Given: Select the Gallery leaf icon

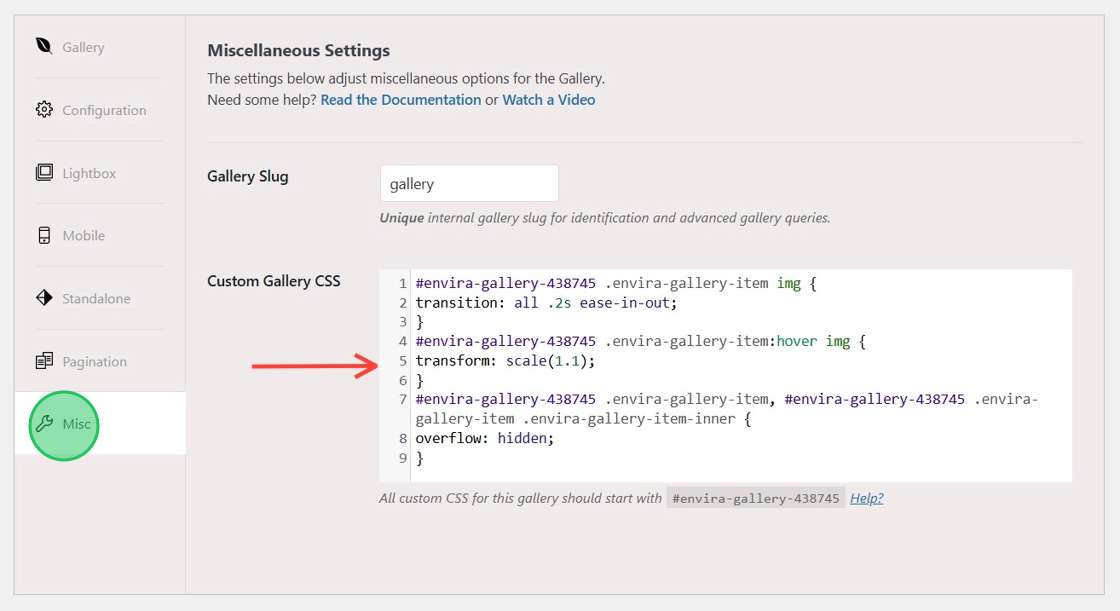Looking at the screenshot, I should pyautogui.click(x=43, y=46).
